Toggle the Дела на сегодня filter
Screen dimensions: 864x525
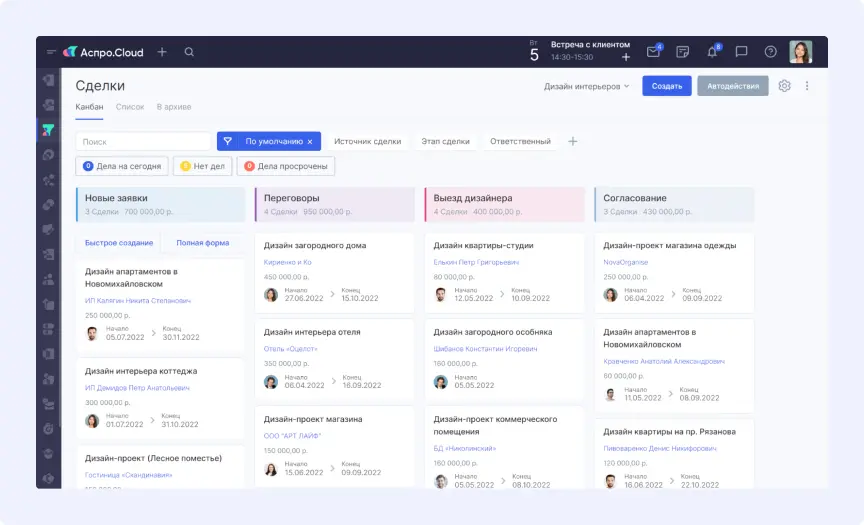click(x=122, y=166)
